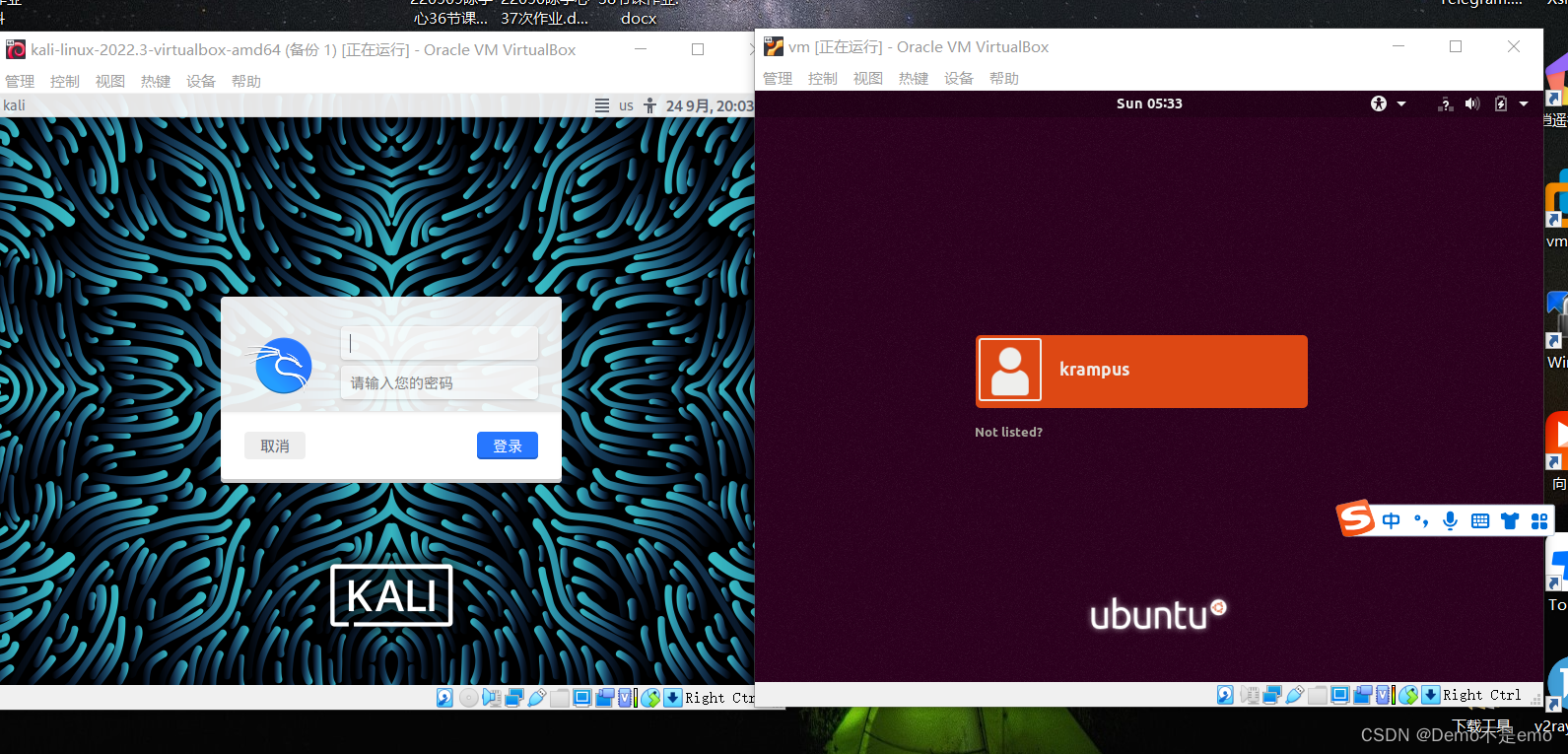Image resolution: width=1568 pixels, height=754 pixels.
Task: Click optical disk icon in Kali status bar
Action: [x=469, y=698]
